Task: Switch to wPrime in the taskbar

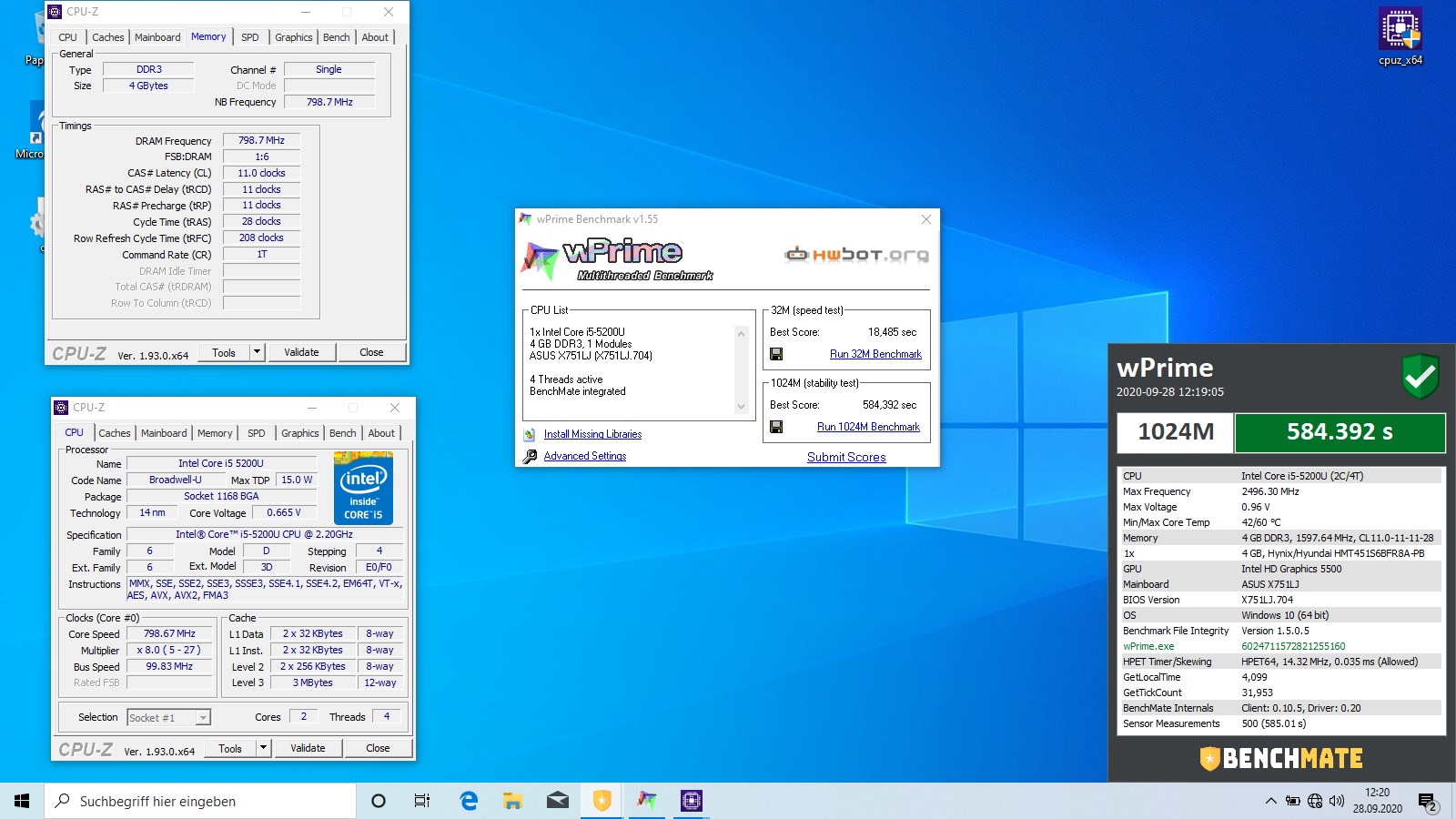Action: pyautogui.click(x=646, y=801)
